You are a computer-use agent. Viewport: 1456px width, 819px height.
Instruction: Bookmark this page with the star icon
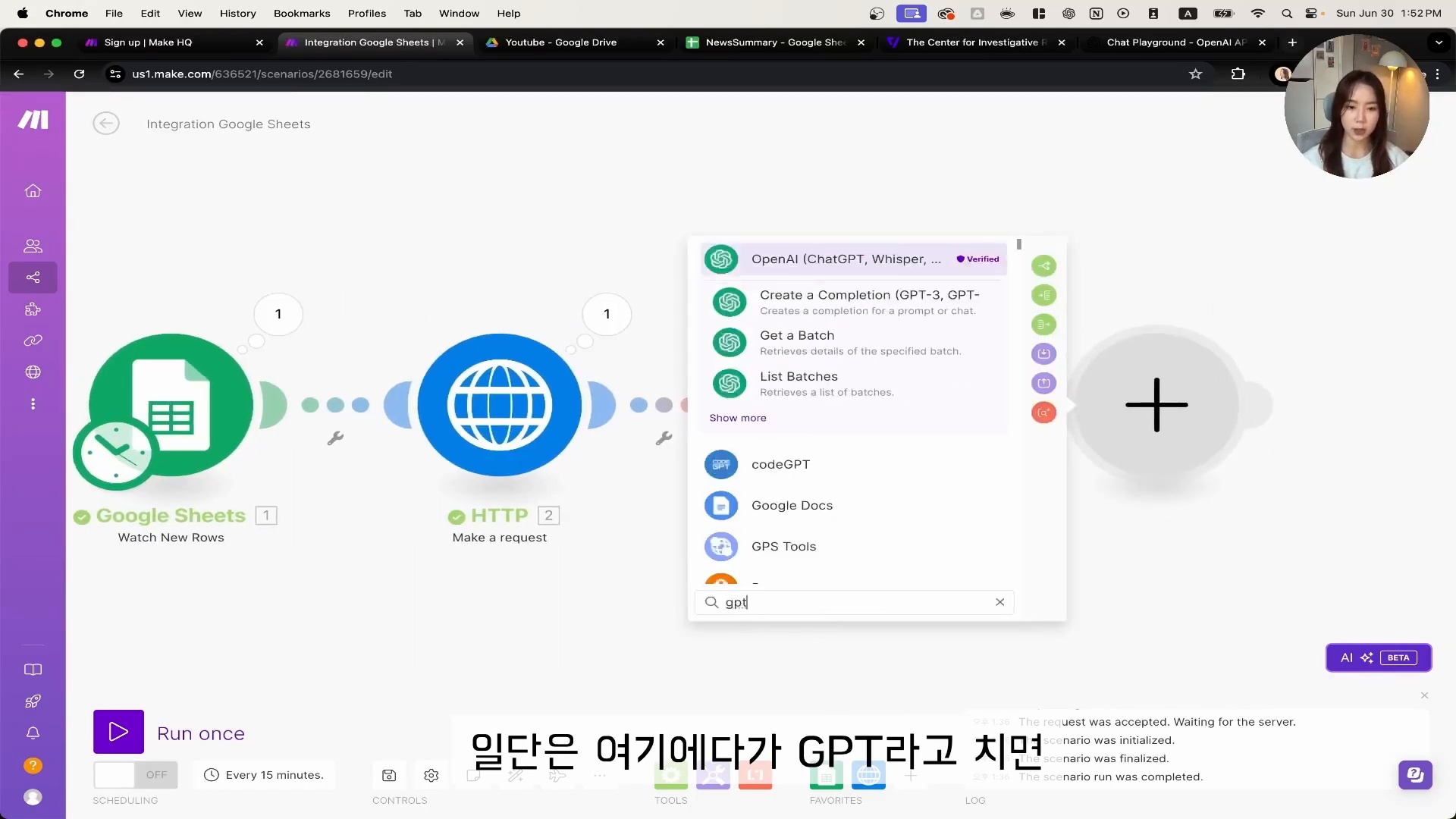1195,74
